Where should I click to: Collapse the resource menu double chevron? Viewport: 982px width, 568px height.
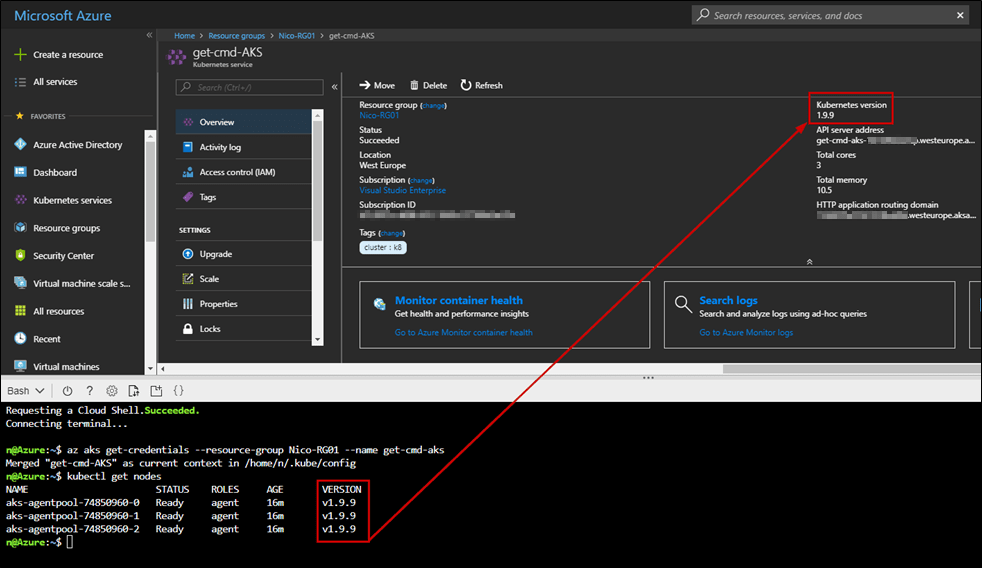click(334, 87)
